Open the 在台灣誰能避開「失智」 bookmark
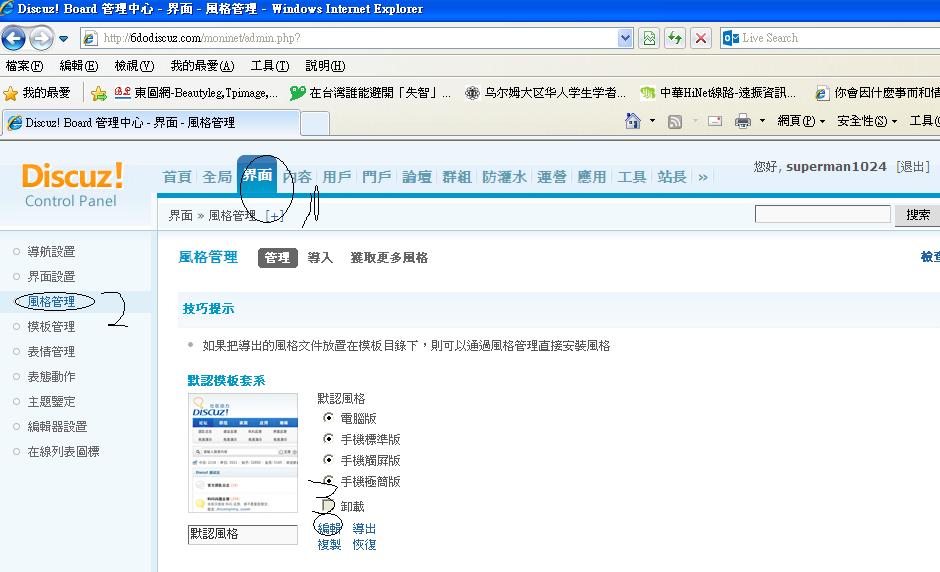This screenshot has height=572, width=940. 370,93
